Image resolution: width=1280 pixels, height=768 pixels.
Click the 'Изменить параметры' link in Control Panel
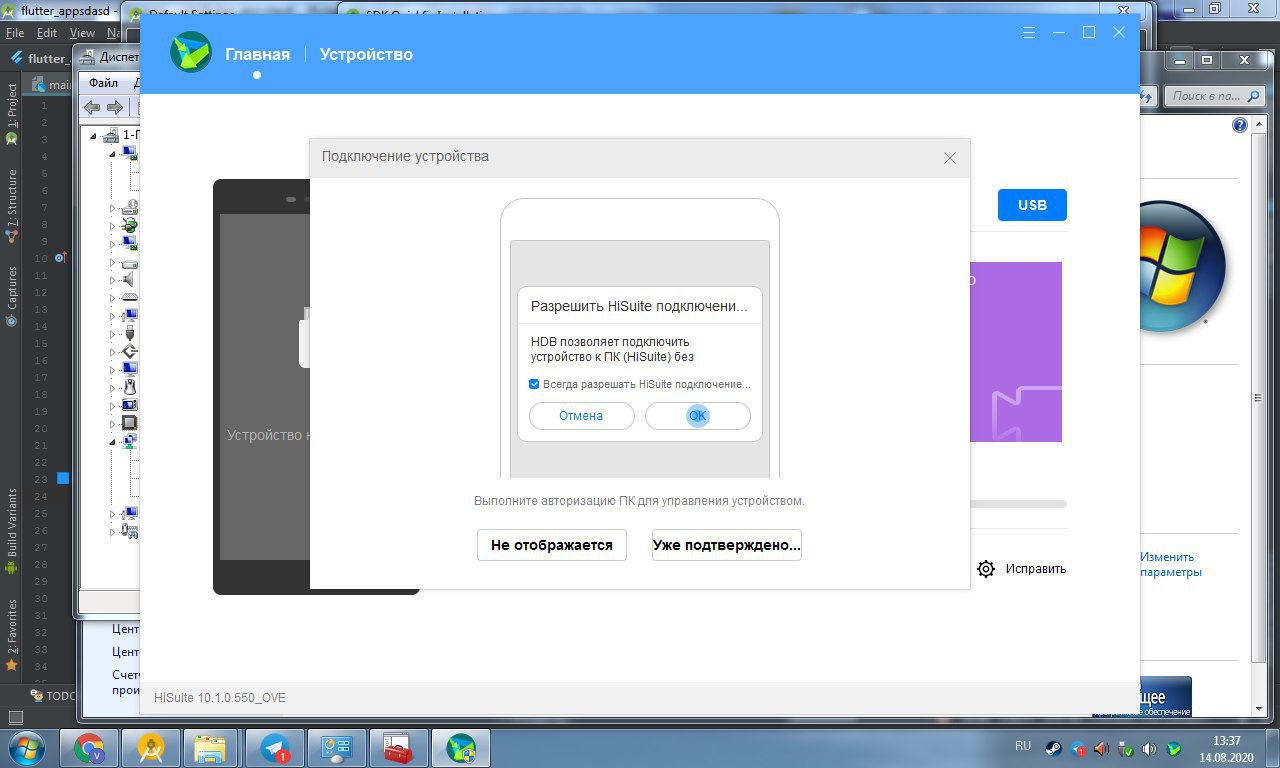1170,565
